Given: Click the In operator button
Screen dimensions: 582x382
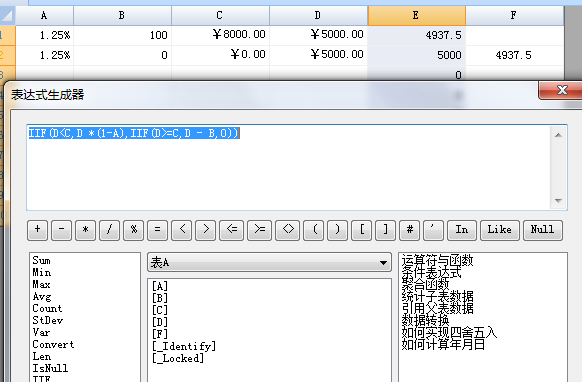Looking at the screenshot, I should point(462,230).
